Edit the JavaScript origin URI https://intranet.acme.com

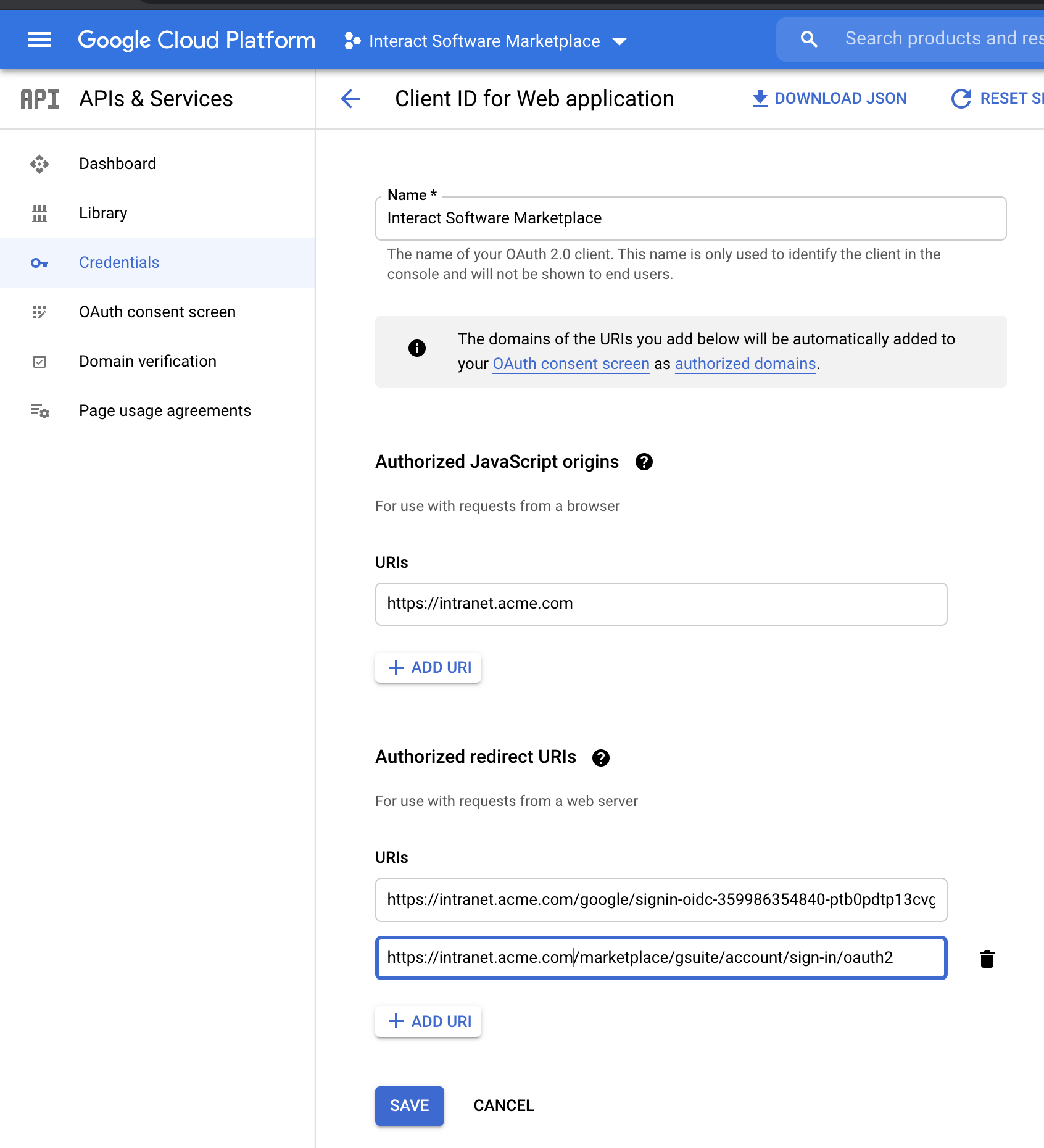(x=661, y=604)
